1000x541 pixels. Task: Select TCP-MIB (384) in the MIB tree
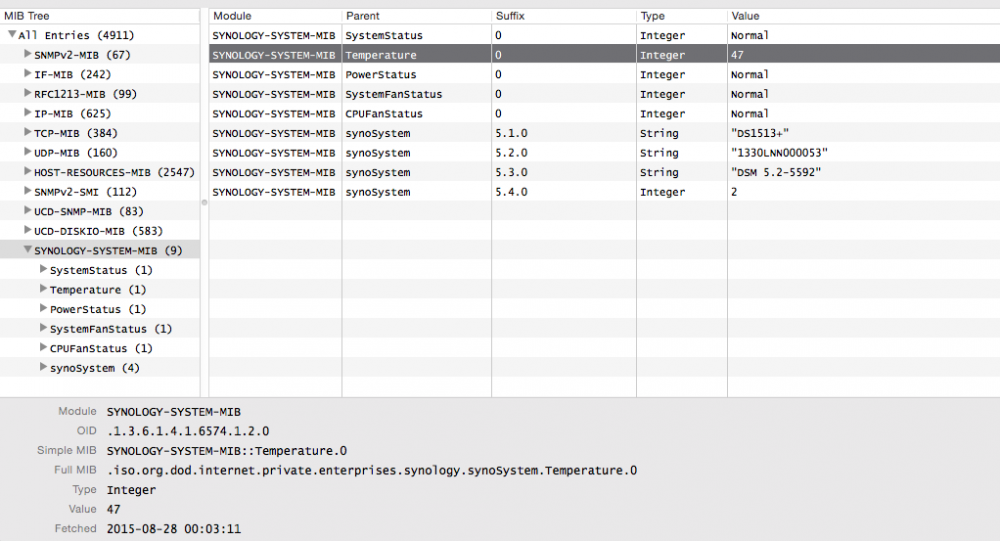click(x=76, y=133)
